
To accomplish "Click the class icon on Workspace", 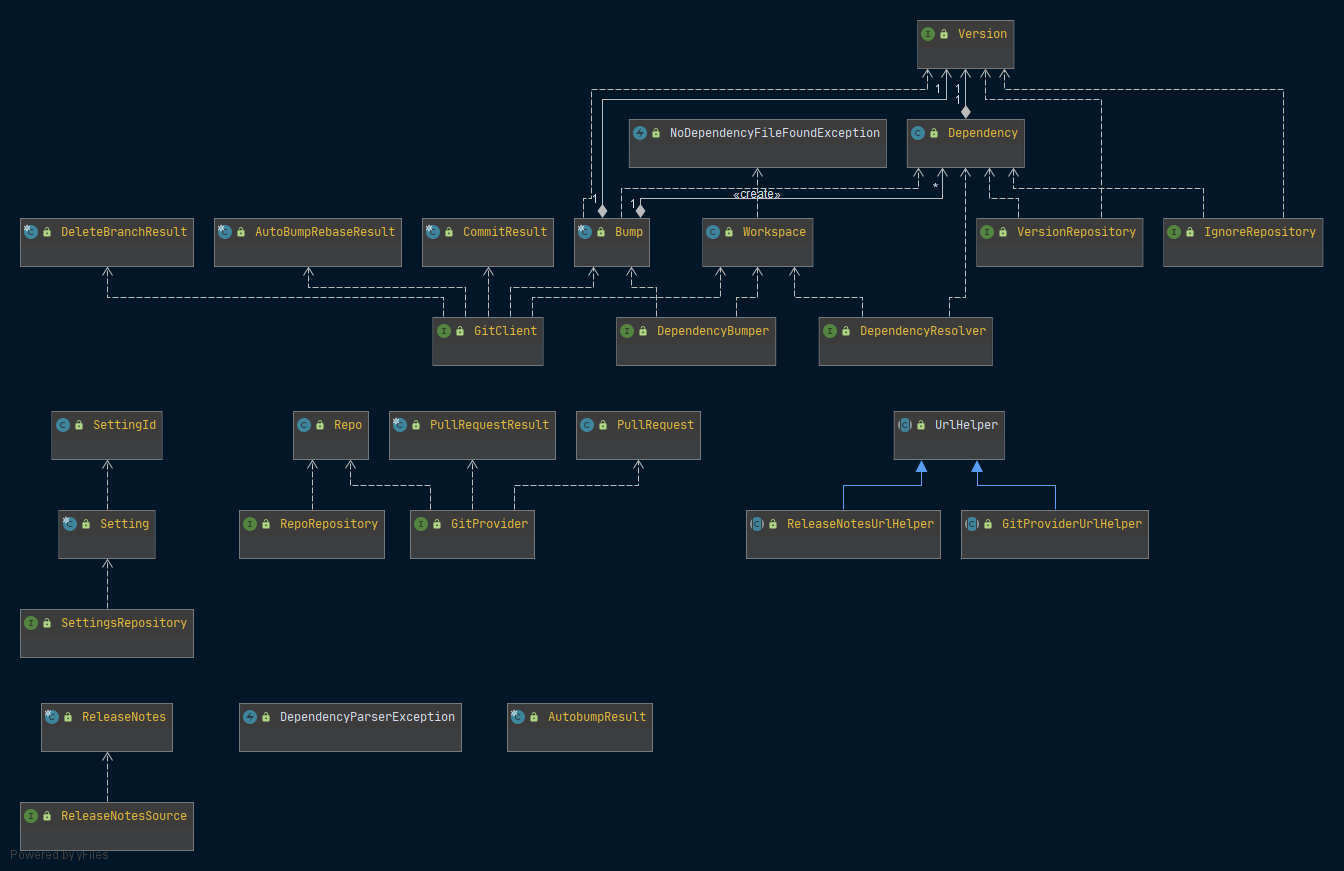I will pyautogui.click(x=713, y=232).
